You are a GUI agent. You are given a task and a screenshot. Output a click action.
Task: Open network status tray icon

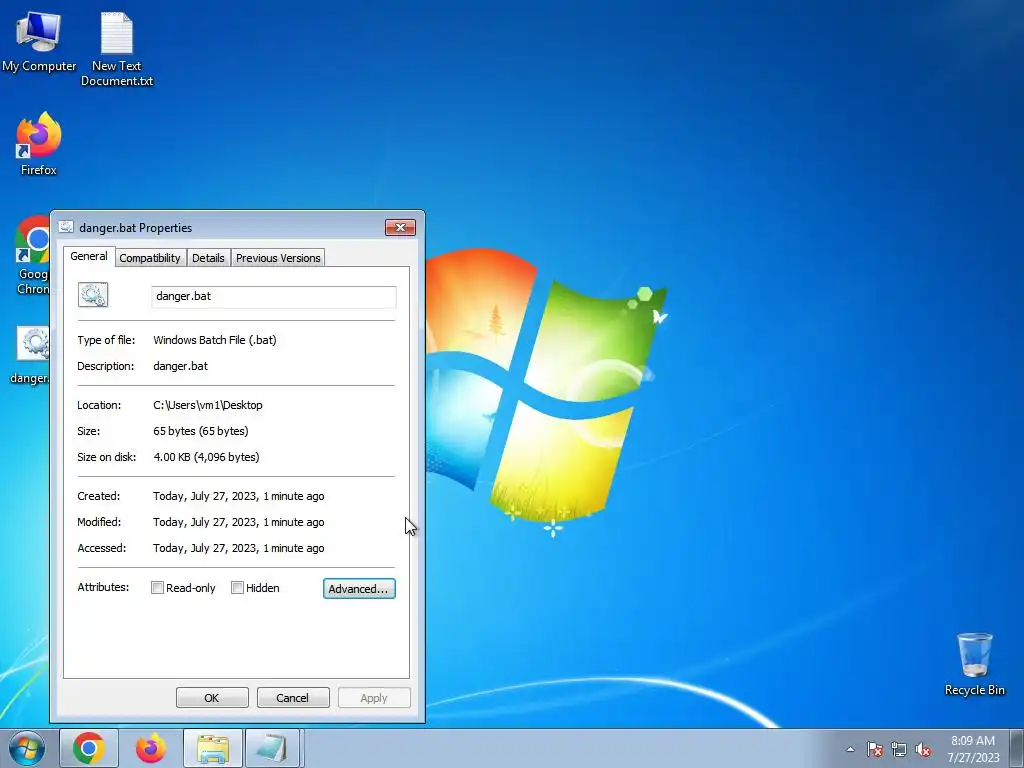899,749
